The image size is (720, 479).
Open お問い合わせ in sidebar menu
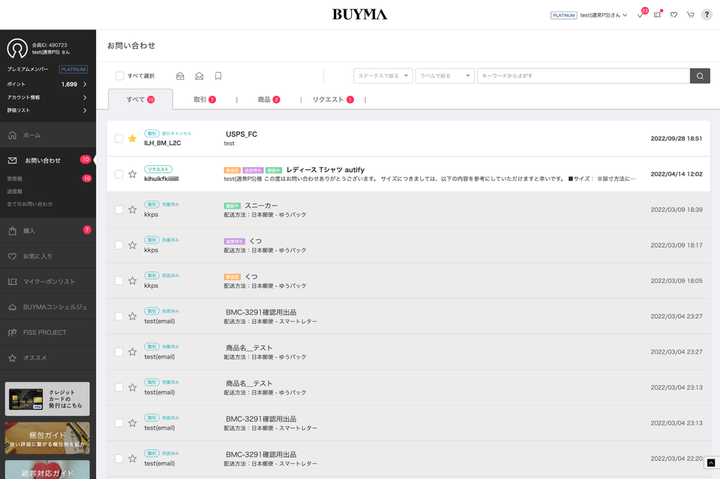point(48,160)
